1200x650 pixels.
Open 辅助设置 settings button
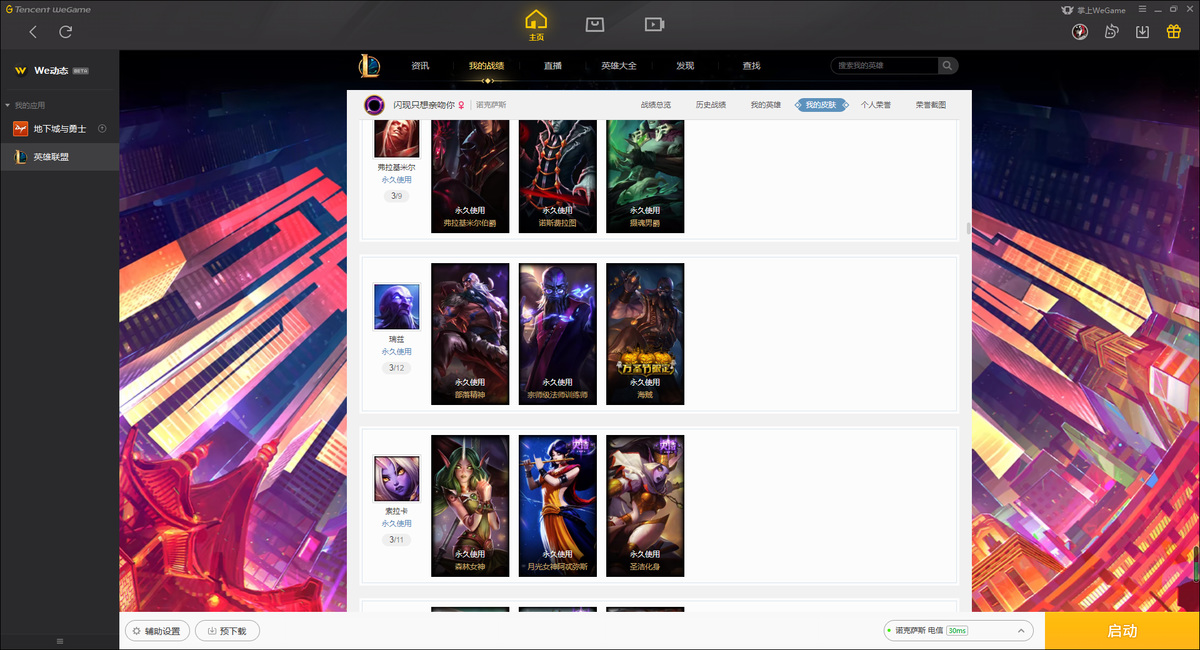tap(157, 631)
